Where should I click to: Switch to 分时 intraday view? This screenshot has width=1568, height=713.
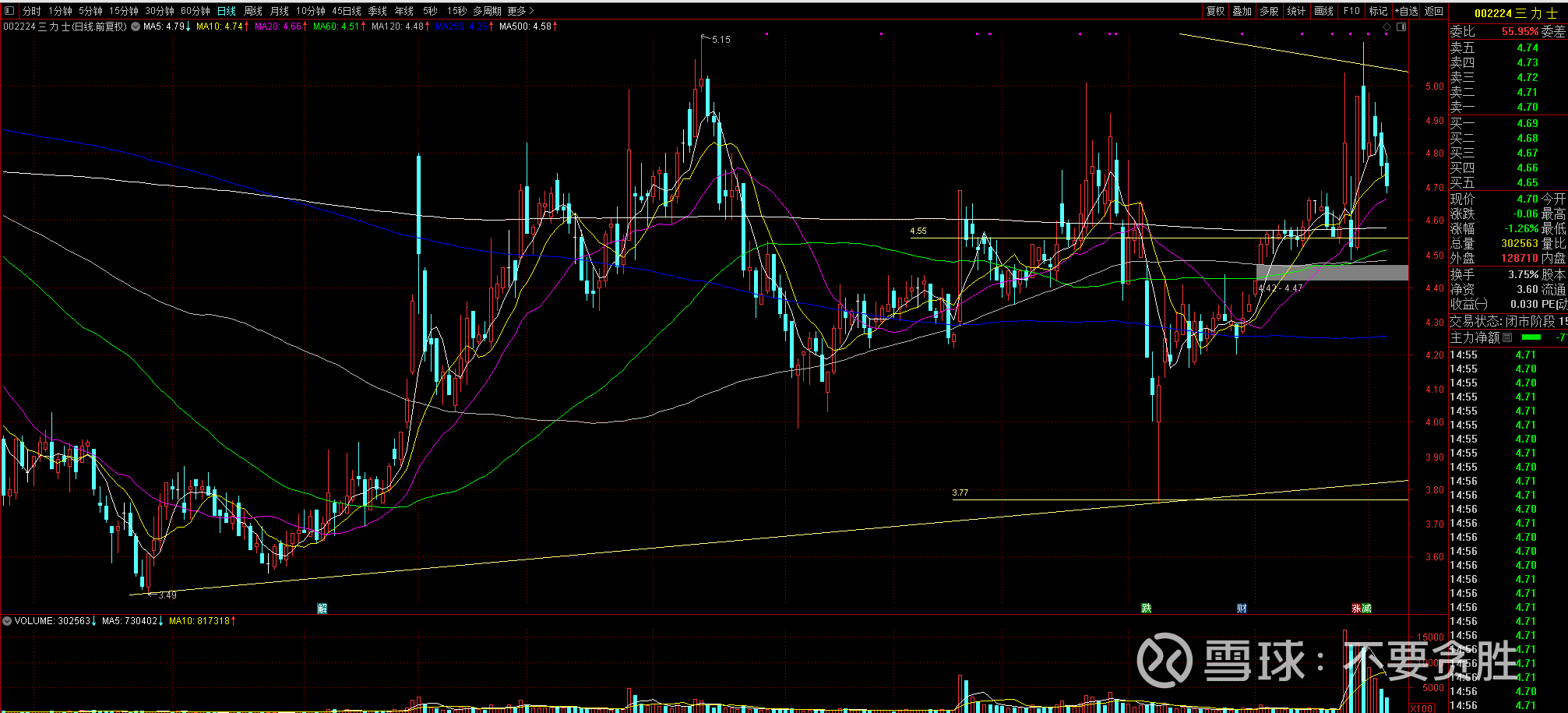pyautogui.click(x=31, y=11)
